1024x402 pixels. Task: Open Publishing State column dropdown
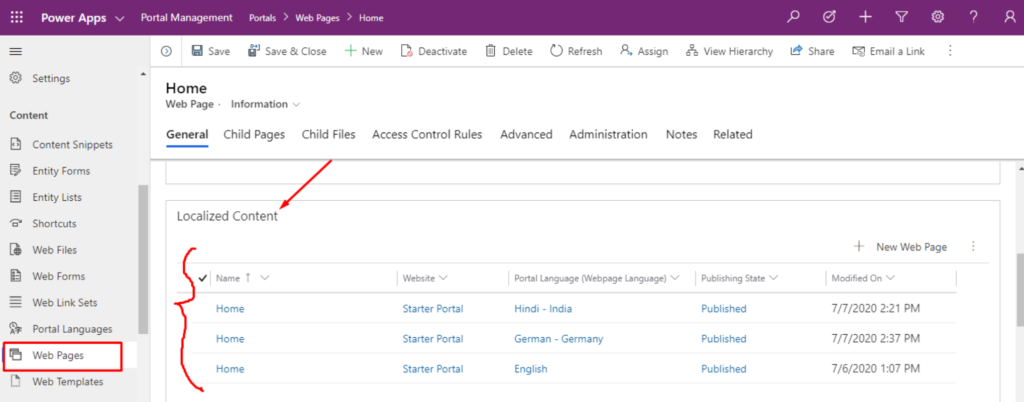click(x=773, y=278)
